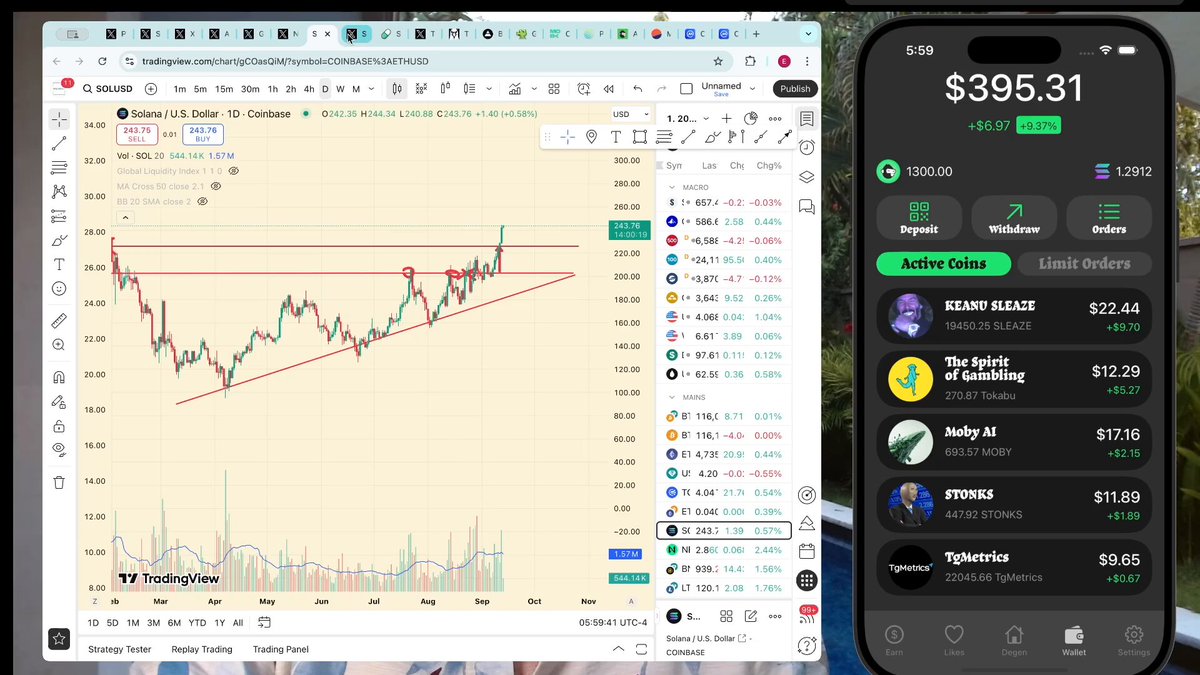Image resolution: width=1200 pixels, height=675 pixels.
Task: Collapse the MAINS watchlist section
Action: (672, 397)
